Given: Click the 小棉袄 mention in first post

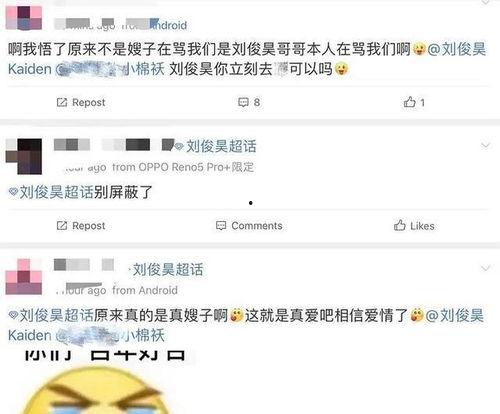Looking at the screenshot, I should pos(110,69).
